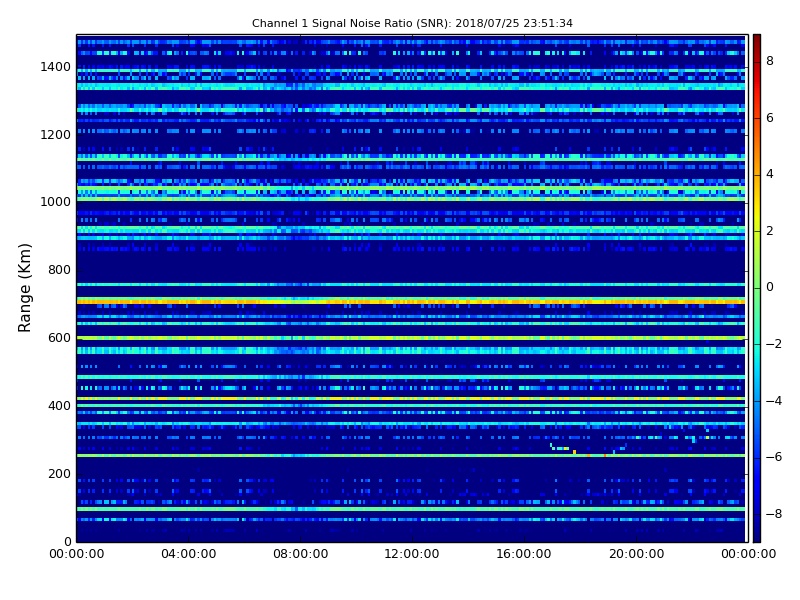Image resolution: width=800 pixels, height=600 pixels.
Task: Click the colorbar tick label −2
Action: click(x=774, y=344)
